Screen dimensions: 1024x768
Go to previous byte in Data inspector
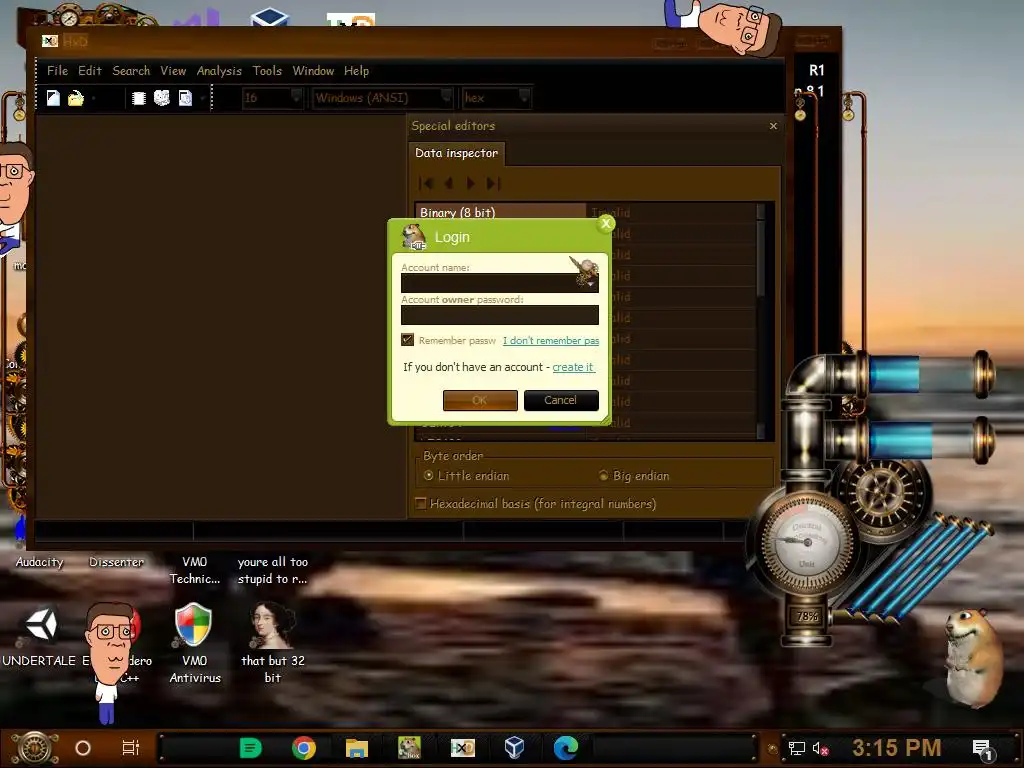pos(449,184)
